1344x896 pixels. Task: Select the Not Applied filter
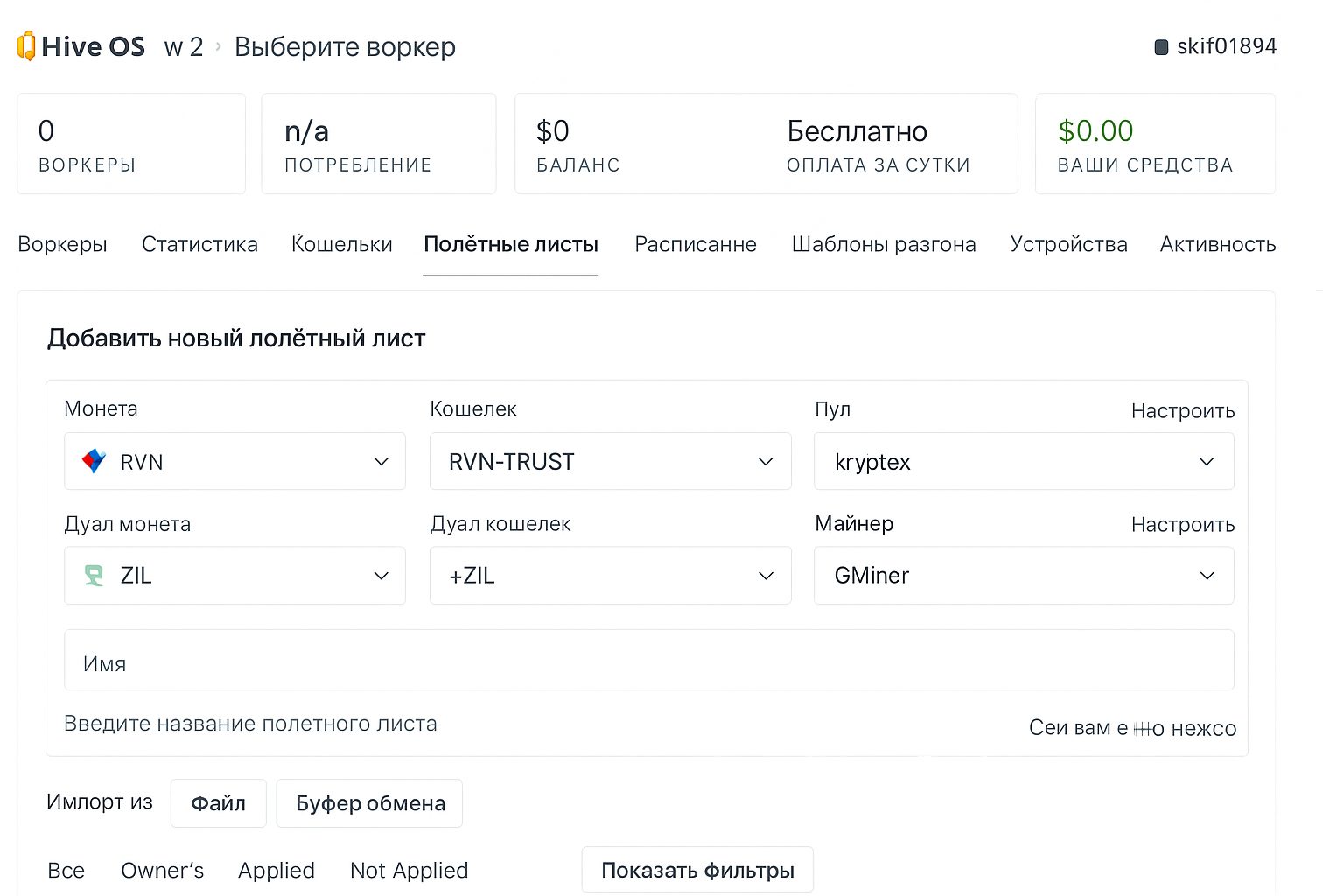pyautogui.click(x=409, y=871)
